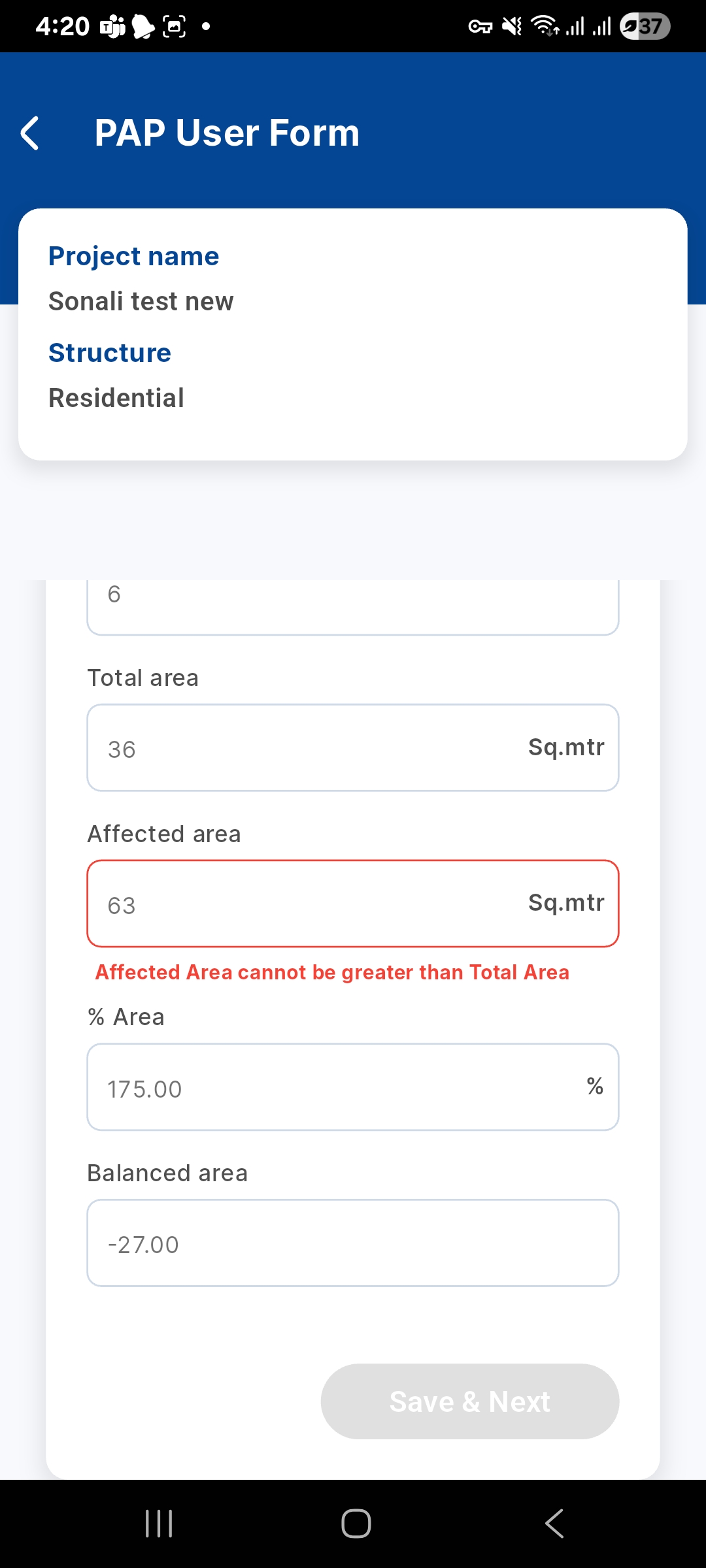
Task: Open recent apps navigation button
Action: pos(159,1524)
